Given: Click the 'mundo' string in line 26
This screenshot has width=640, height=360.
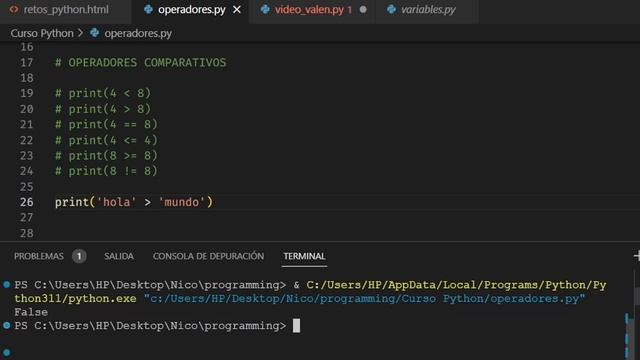Looking at the screenshot, I should coord(182,202).
